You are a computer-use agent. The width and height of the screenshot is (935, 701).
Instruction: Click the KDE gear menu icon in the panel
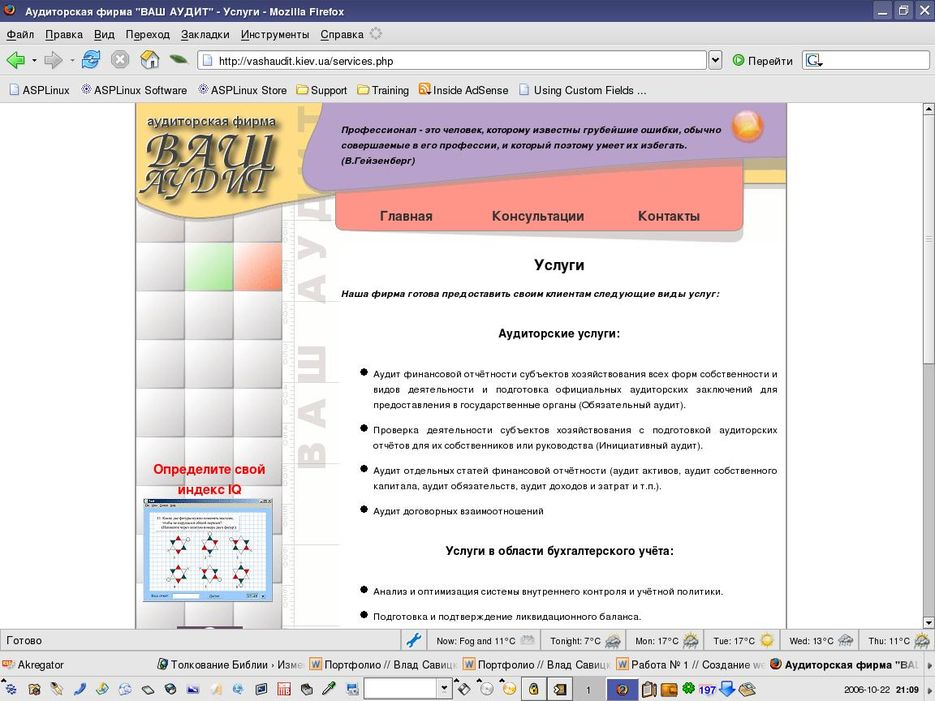[x=11, y=689]
